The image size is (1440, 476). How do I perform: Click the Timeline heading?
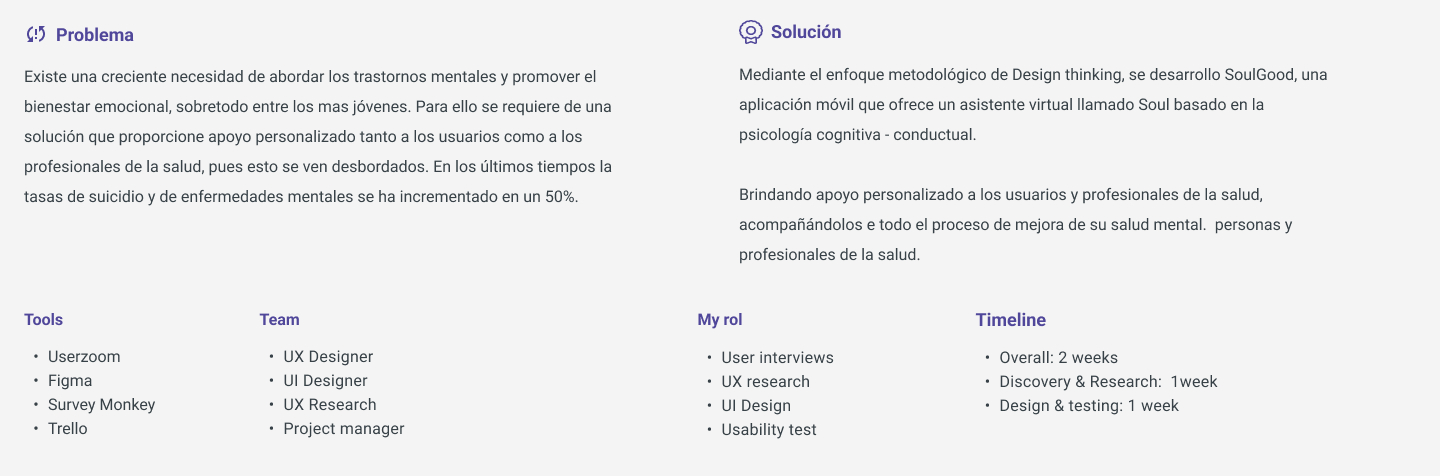point(1010,320)
